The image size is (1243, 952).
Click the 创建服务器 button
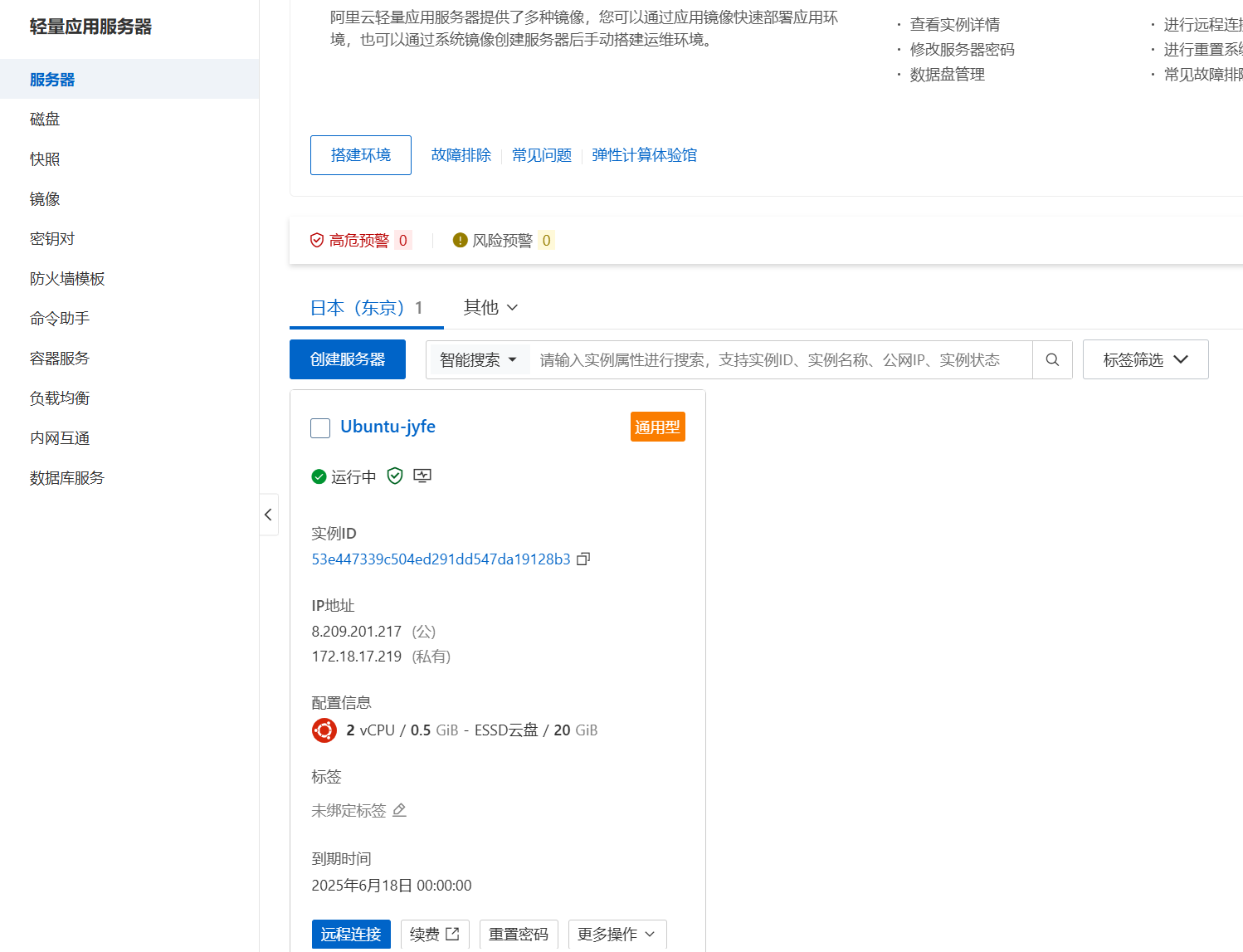click(347, 359)
